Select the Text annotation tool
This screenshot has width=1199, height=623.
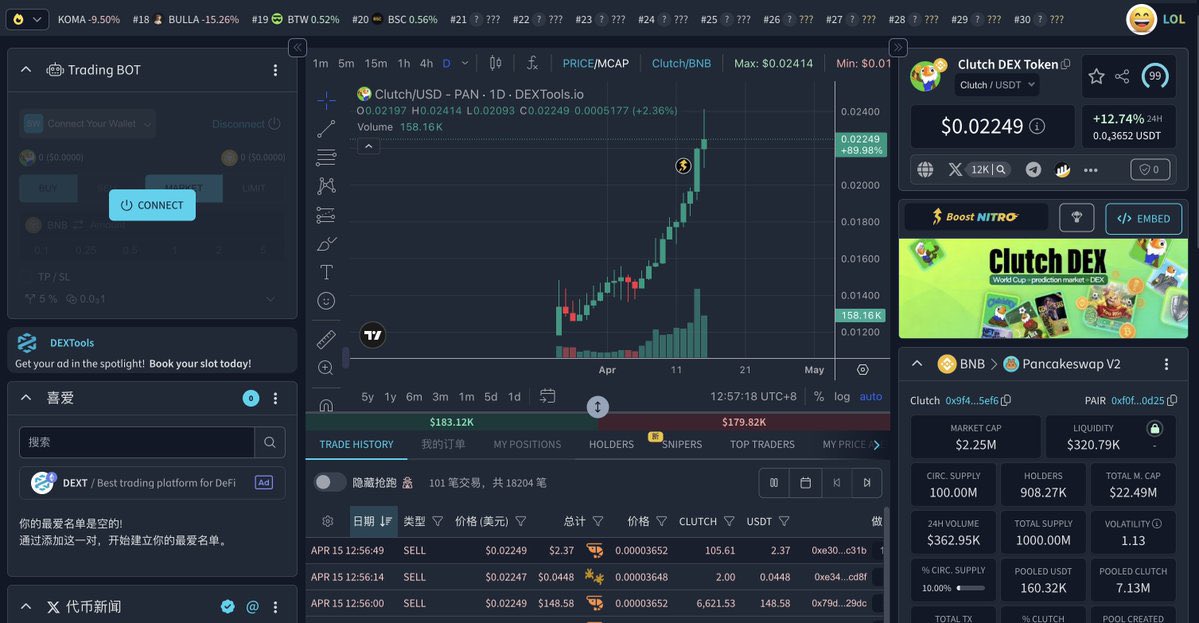(326, 272)
